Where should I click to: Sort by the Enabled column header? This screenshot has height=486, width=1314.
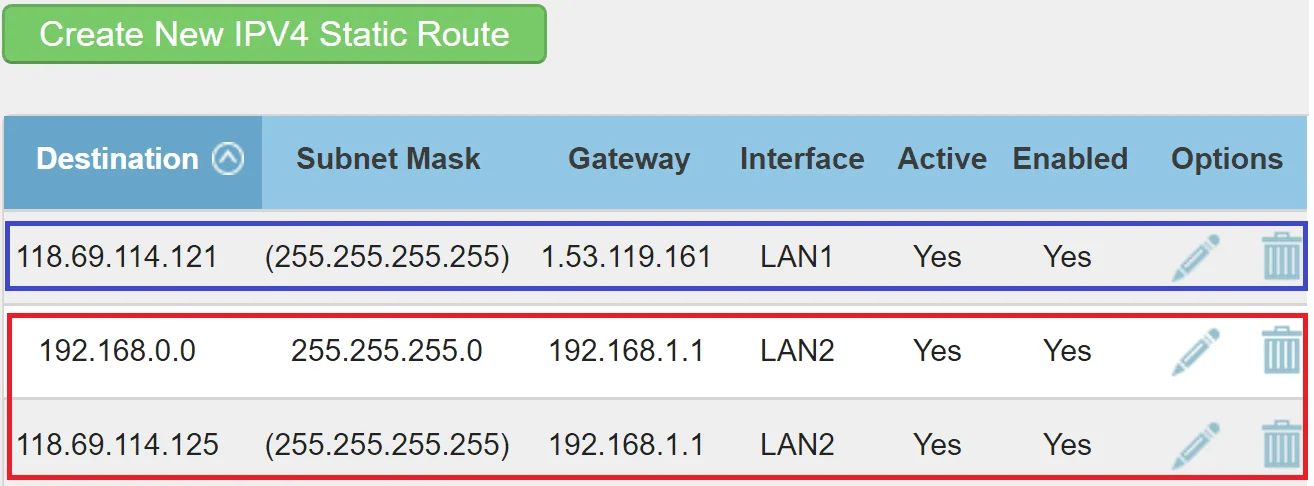[1070, 159]
